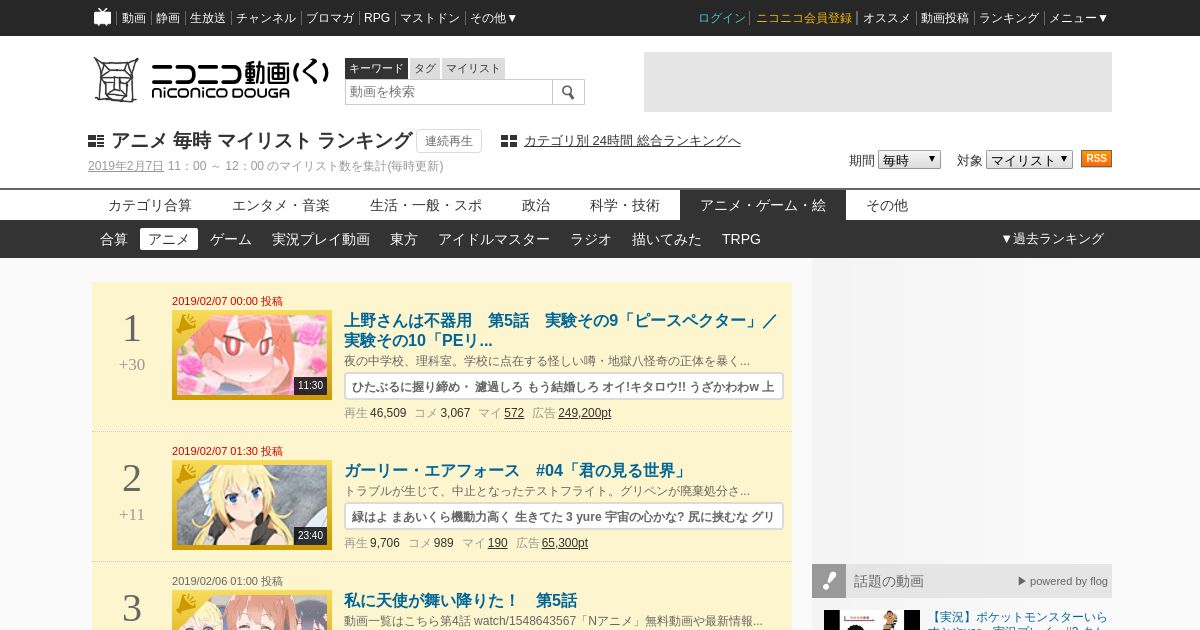Switch to 科学・技術 category tab
1200x630 pixels.
[x=625, y=205]
